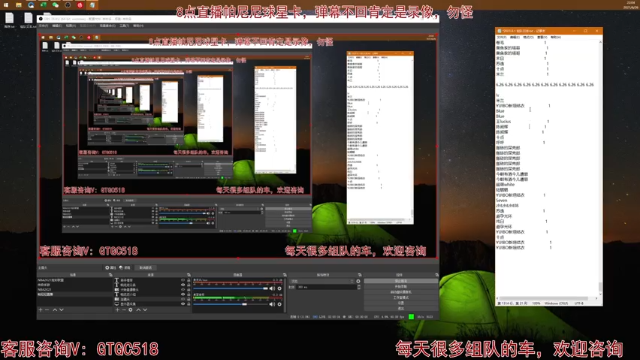This screenshot has width=640, height=360.
Task: Open the first text file on desktop
Action: click(x=9, y=20)
